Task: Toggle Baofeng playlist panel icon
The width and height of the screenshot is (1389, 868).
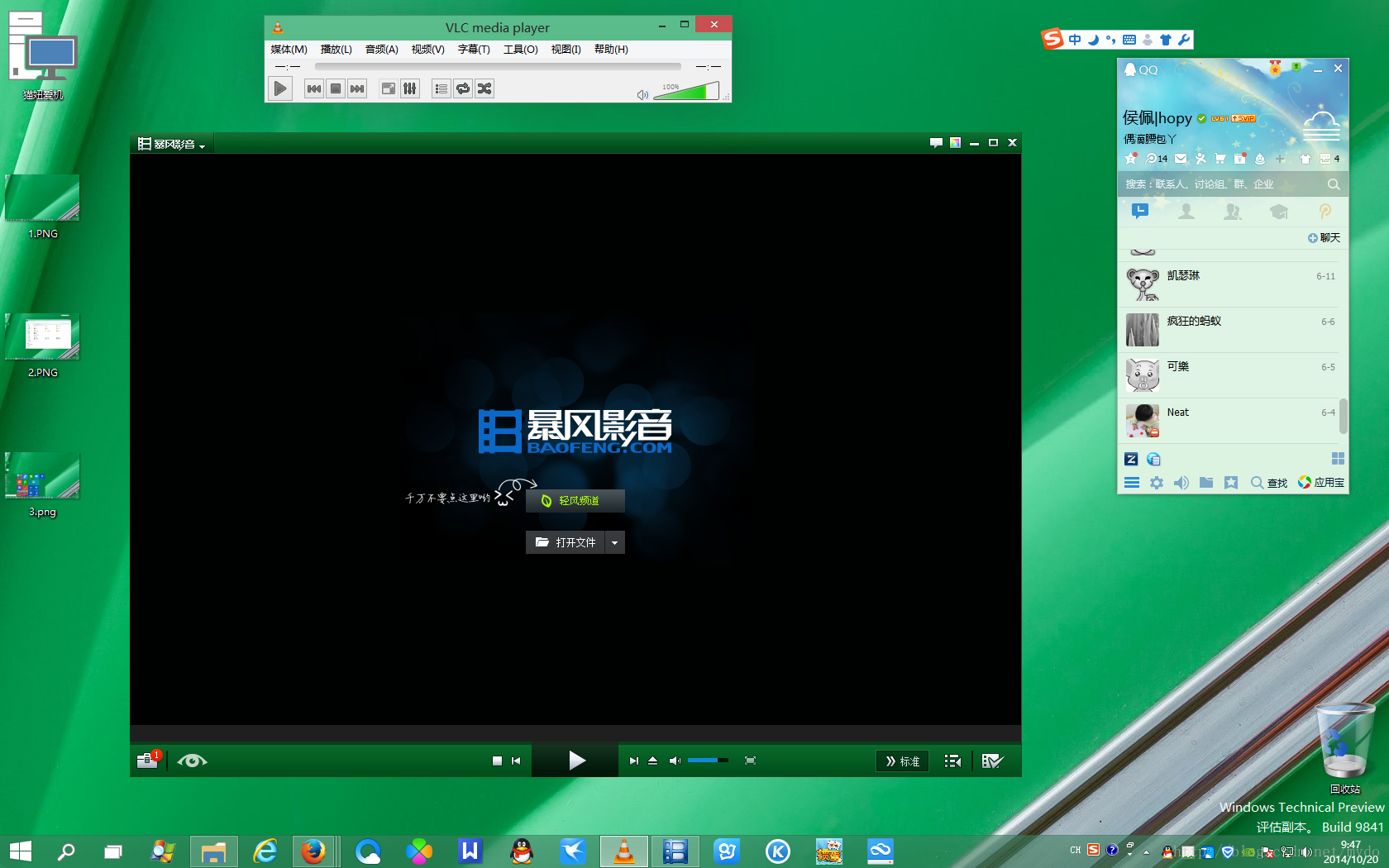Action: point(952,761)
